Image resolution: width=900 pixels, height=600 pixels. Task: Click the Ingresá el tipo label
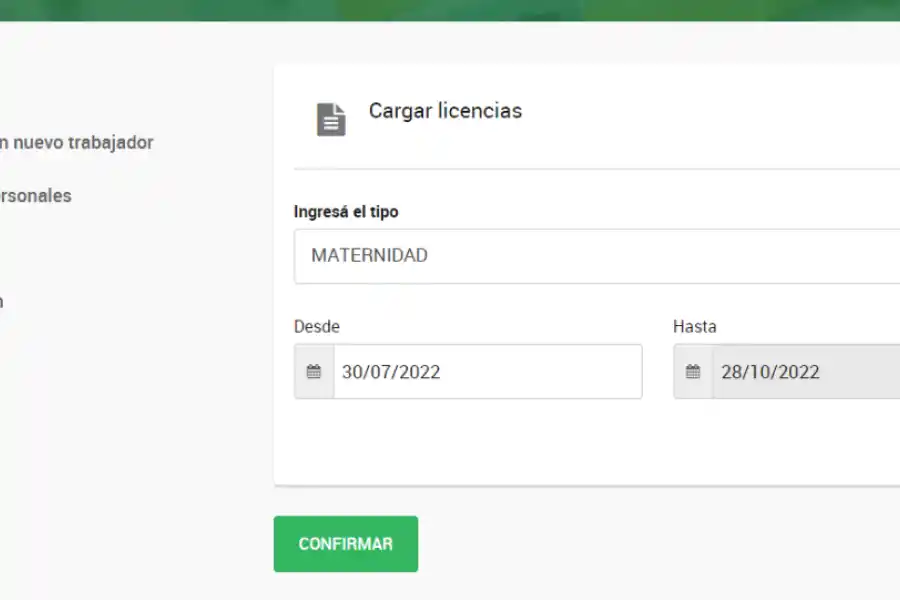[x=346, y=212]
